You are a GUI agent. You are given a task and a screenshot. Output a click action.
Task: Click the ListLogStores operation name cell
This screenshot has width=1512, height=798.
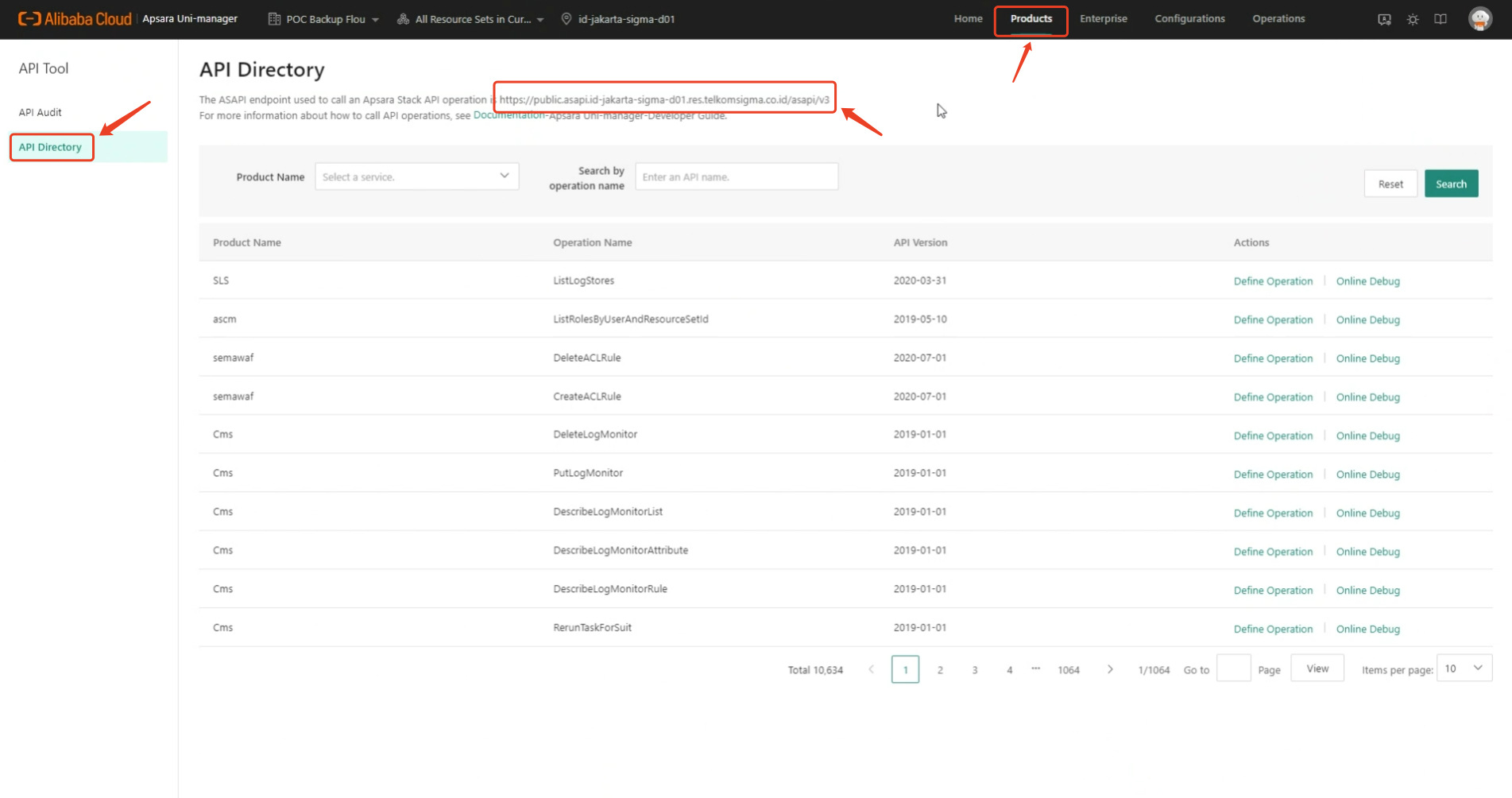point(583,281)
